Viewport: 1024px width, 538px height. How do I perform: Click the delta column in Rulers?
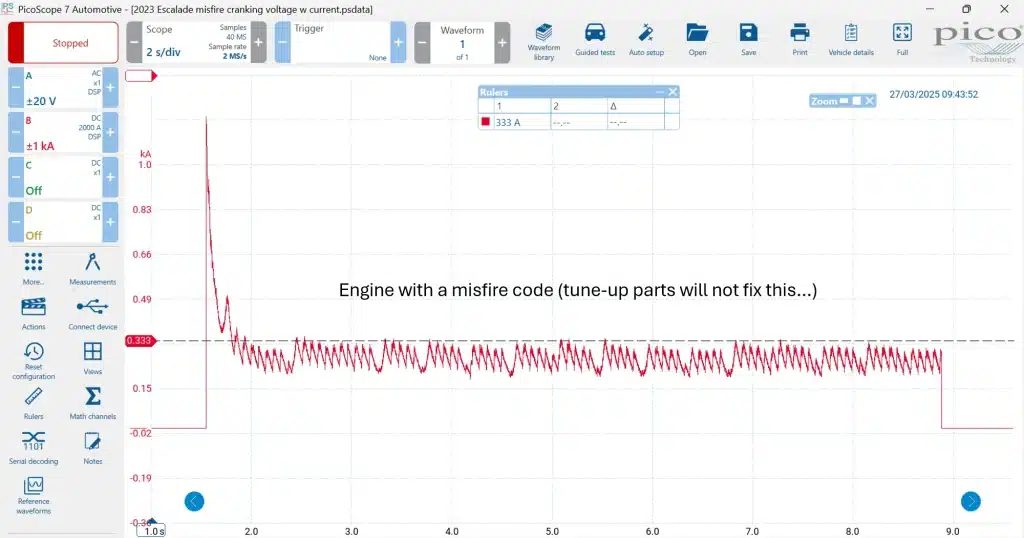click(635, 106)
